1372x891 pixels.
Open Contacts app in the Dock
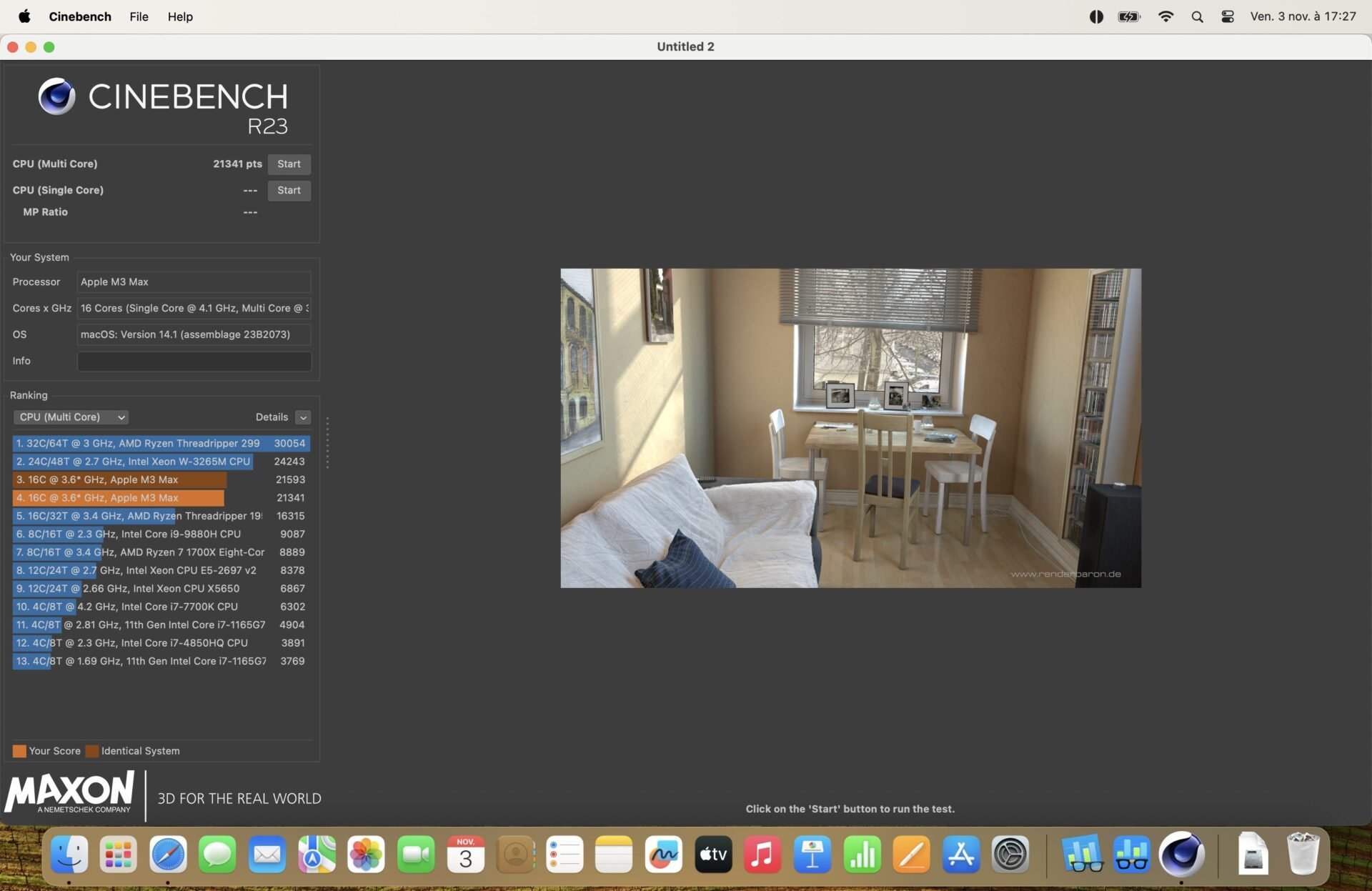[x=514, y=855]
